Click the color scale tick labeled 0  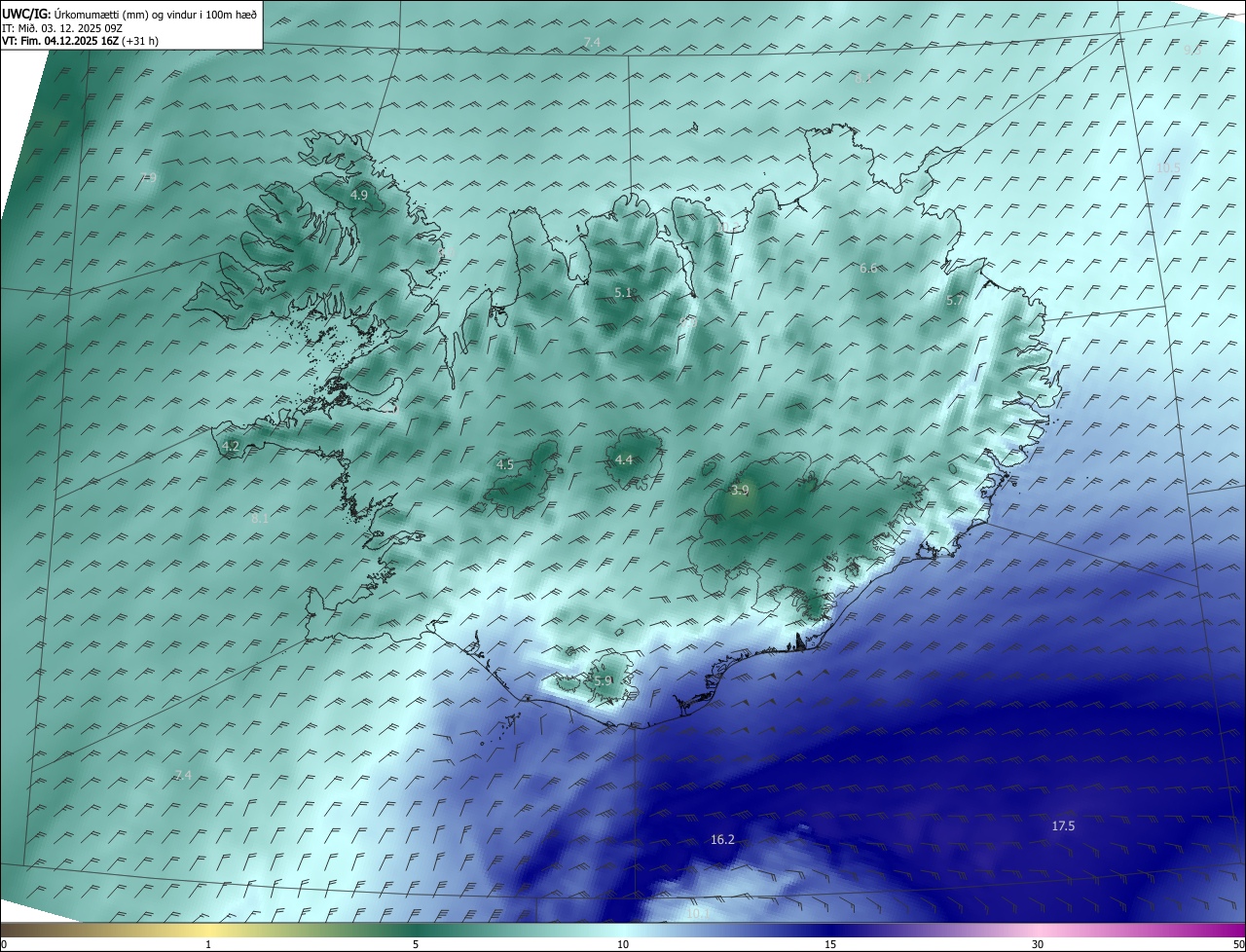pos(4,944)
